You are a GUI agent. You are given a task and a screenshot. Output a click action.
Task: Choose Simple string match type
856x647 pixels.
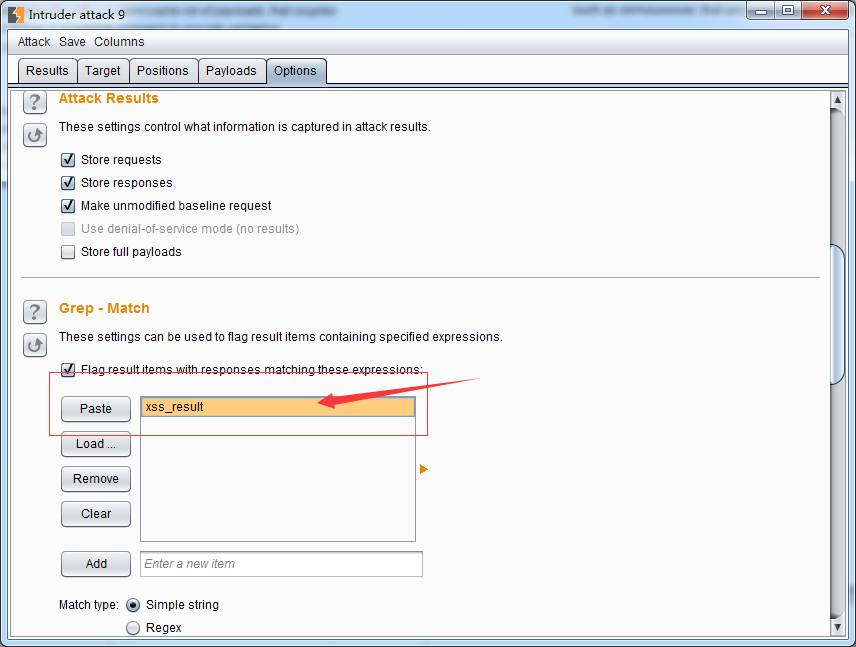click(x=133, y=605)
